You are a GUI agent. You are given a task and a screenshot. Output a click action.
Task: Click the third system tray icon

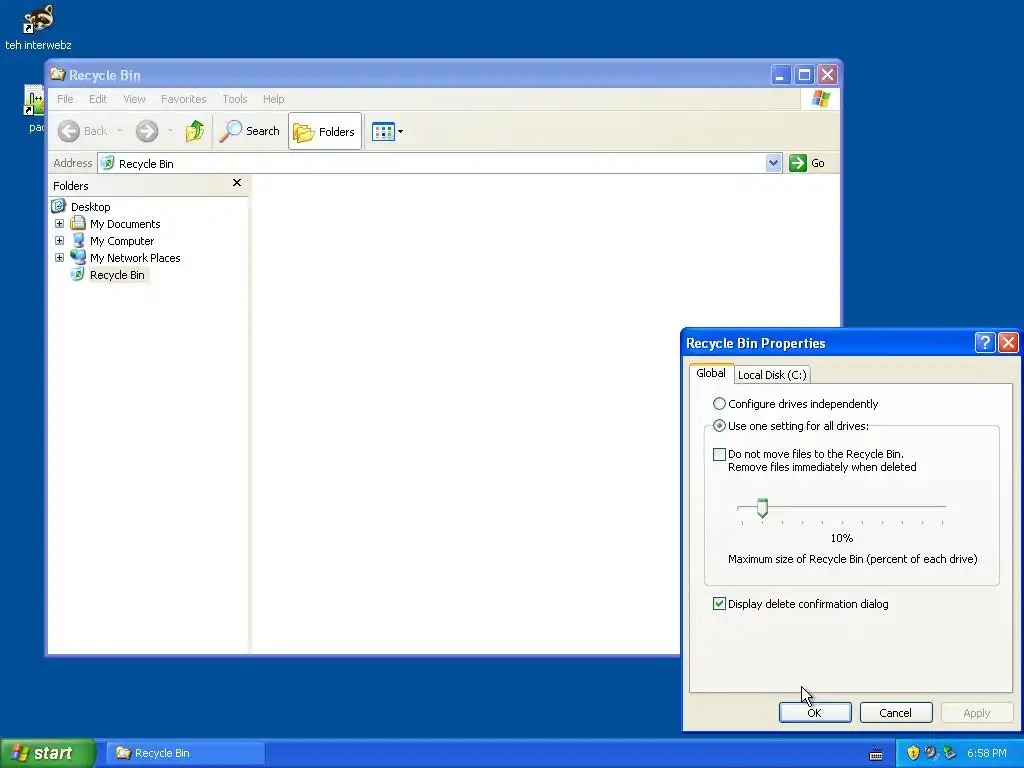[950, 753]
